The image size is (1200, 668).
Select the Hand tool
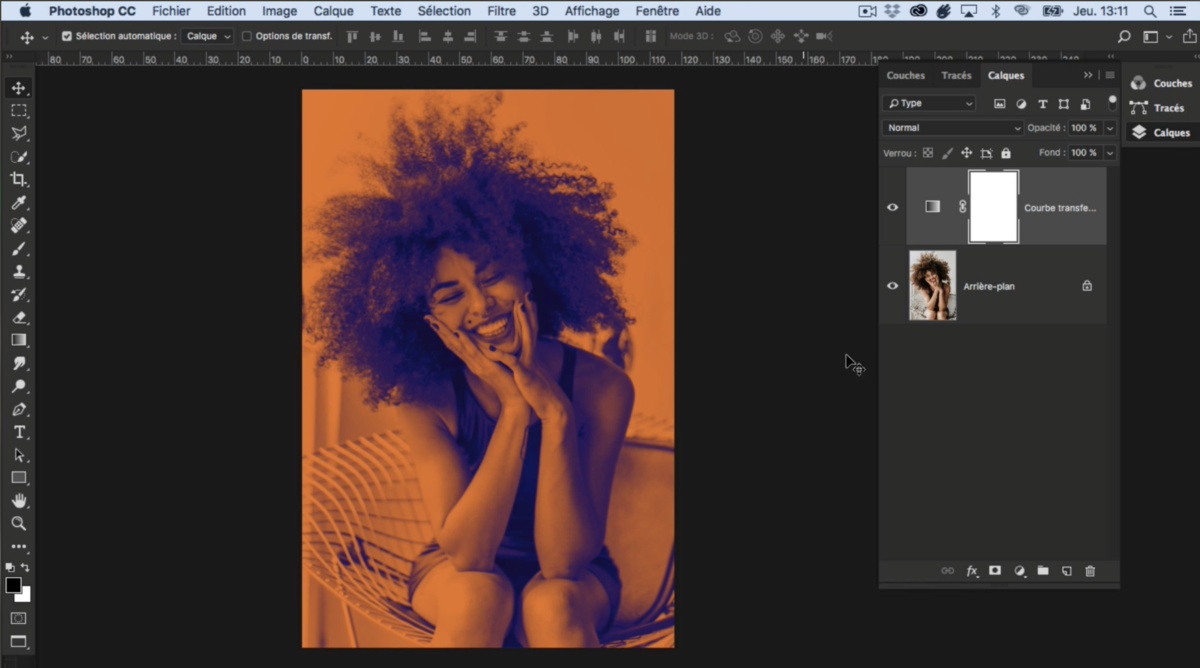click(18, 501)
